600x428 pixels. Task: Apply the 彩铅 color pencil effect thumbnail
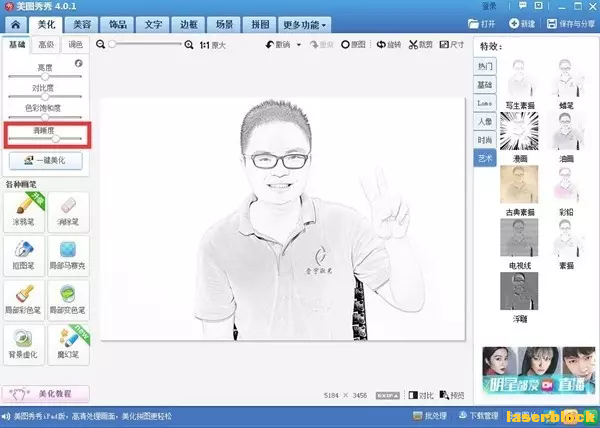[x=566, y=184]
